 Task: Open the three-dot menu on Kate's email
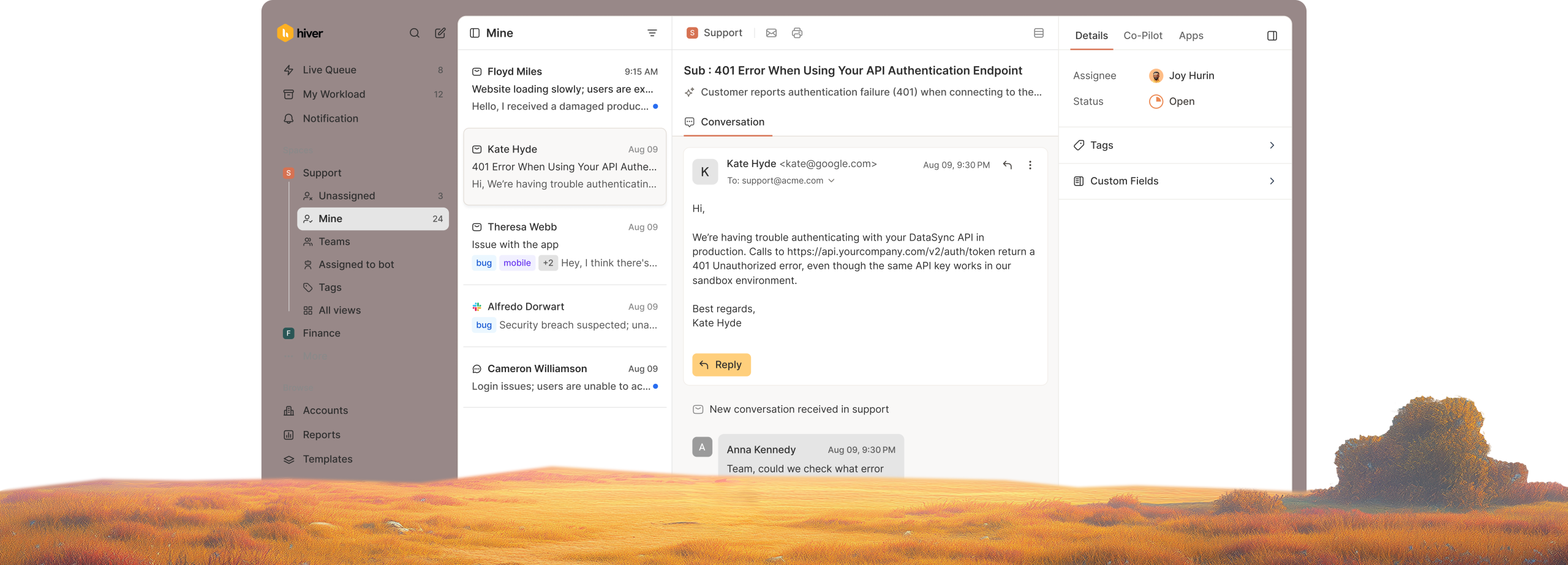tap(1030, 165)
